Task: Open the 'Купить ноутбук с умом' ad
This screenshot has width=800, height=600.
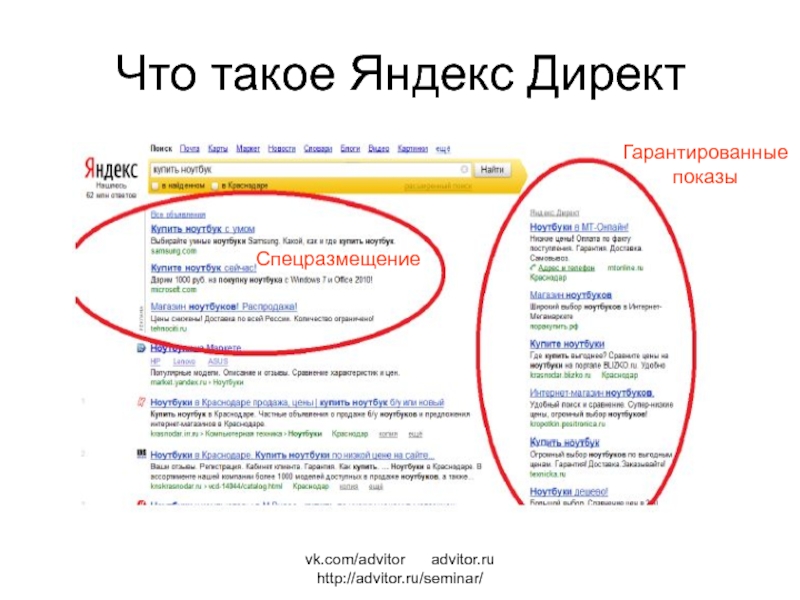Action: pos(203,229)
